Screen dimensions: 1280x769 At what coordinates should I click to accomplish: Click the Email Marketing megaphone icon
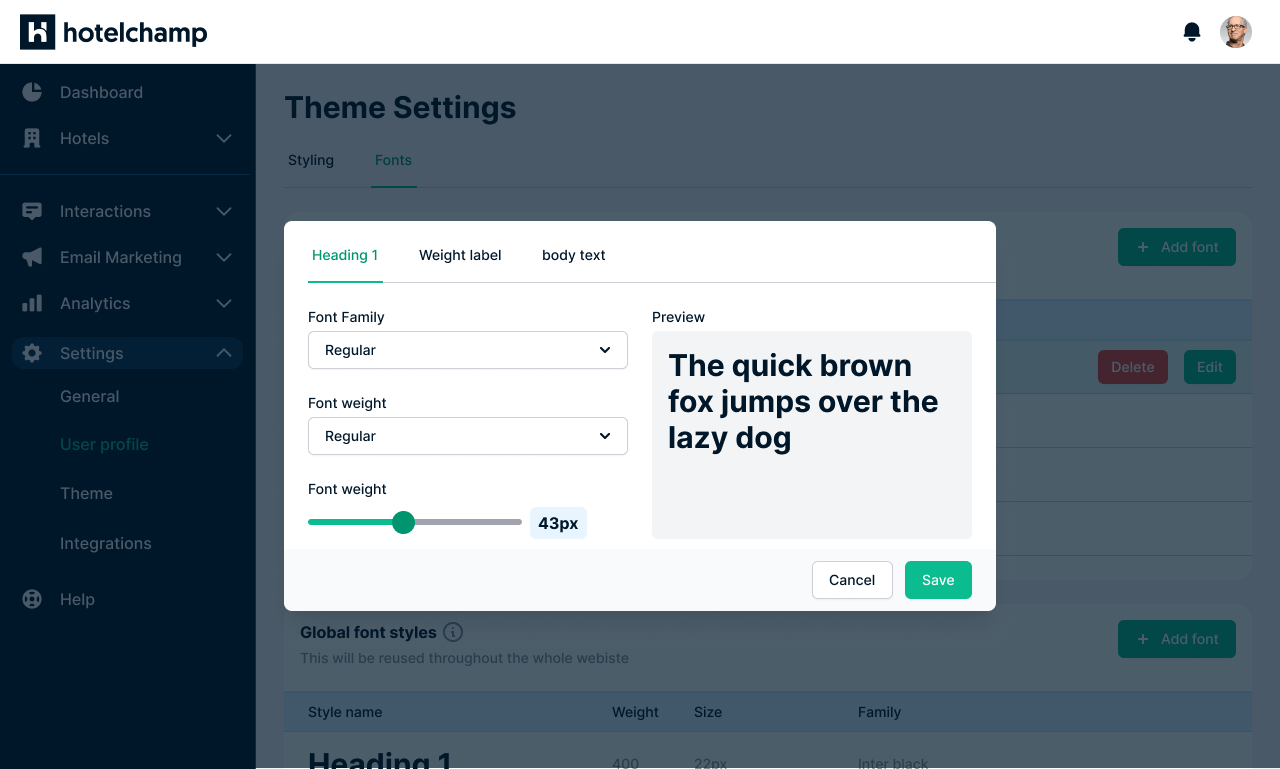point(32,257)
